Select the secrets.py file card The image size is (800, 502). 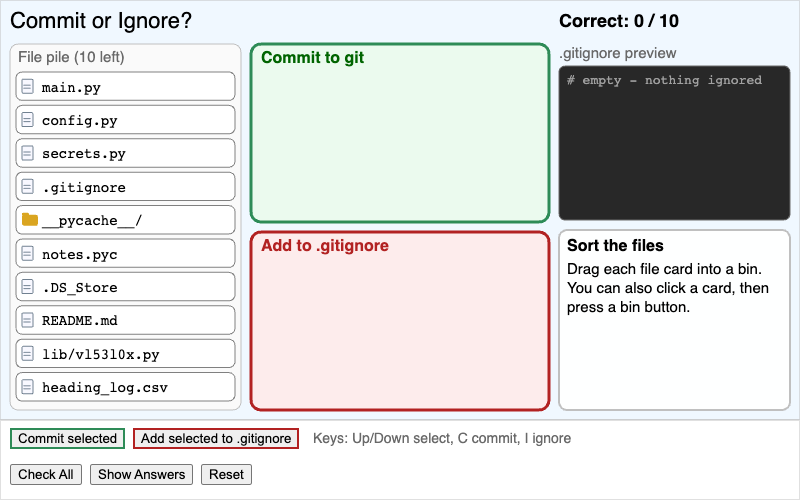click(126, 153)
